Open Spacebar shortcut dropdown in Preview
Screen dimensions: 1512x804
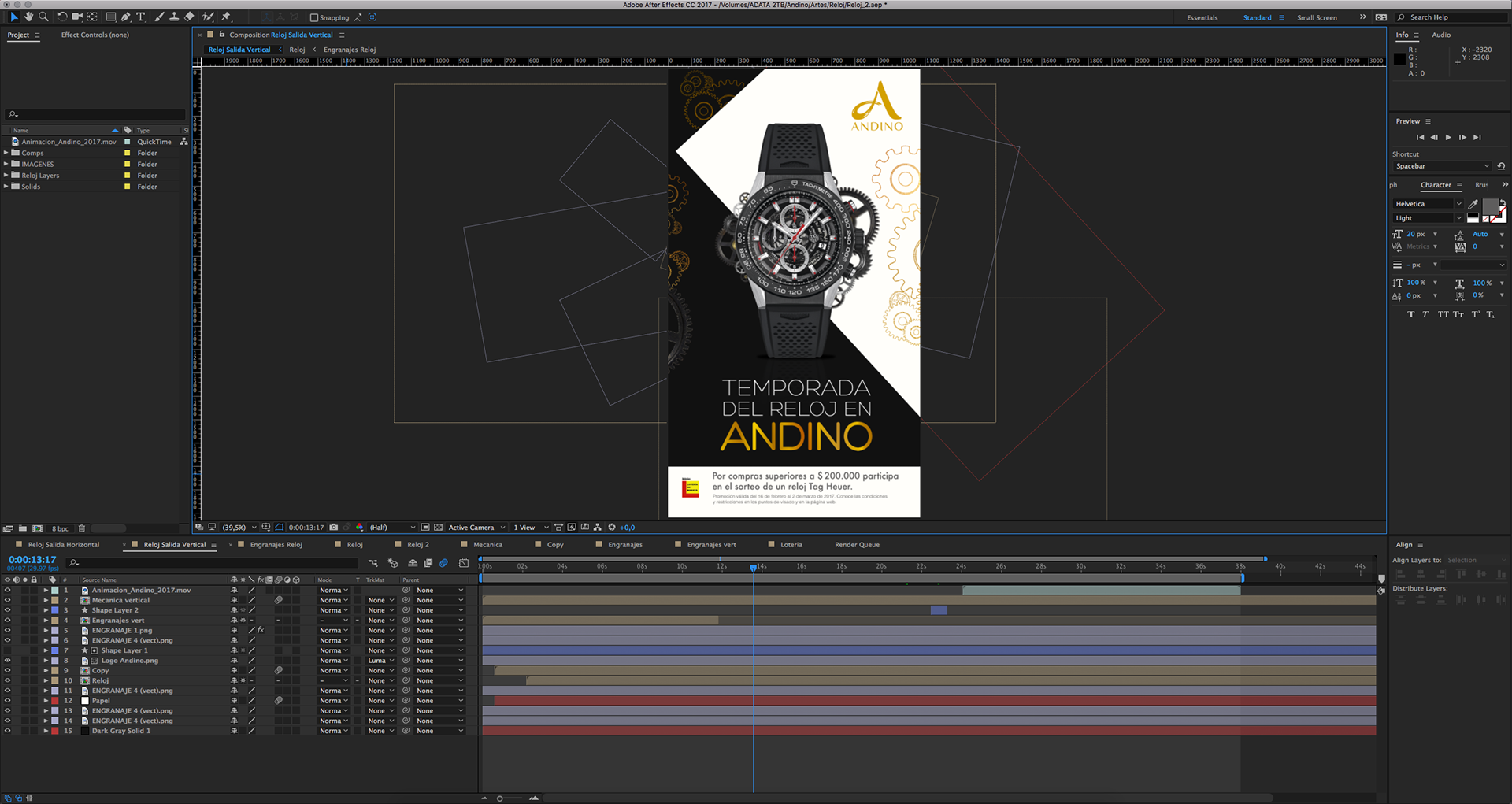[x=1442, y=166]
